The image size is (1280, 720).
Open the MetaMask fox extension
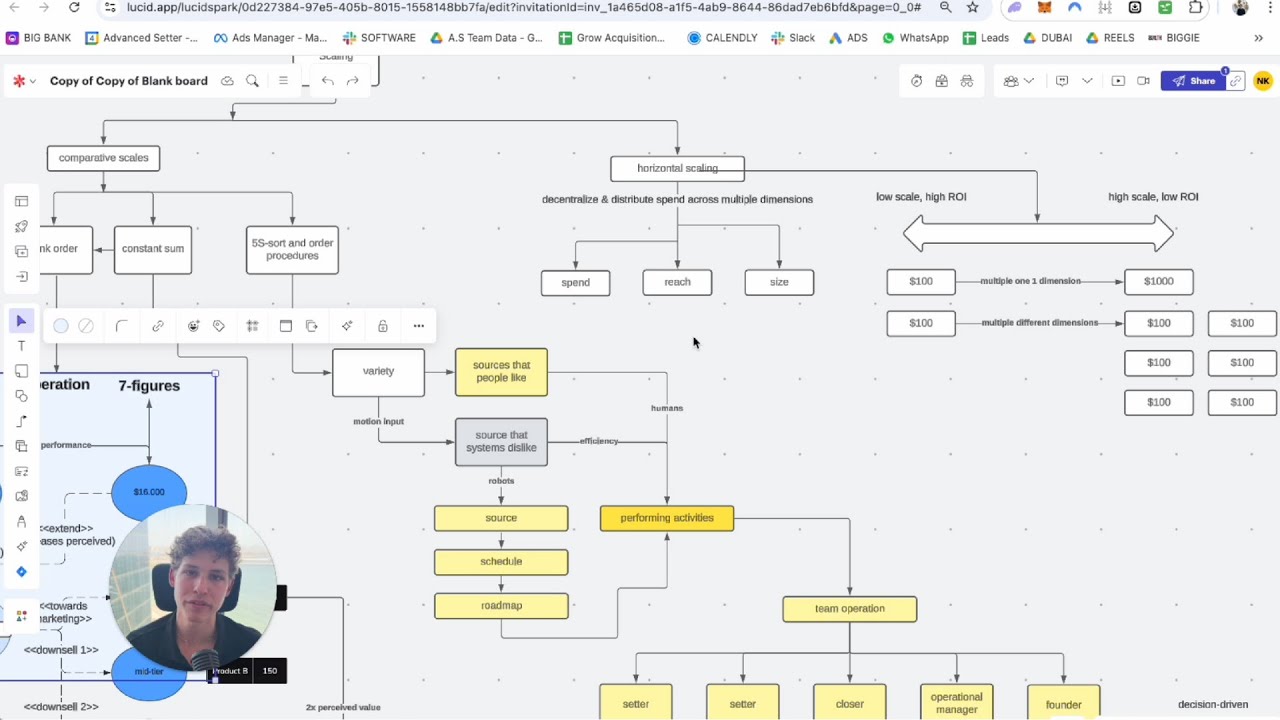(1044, 8)
